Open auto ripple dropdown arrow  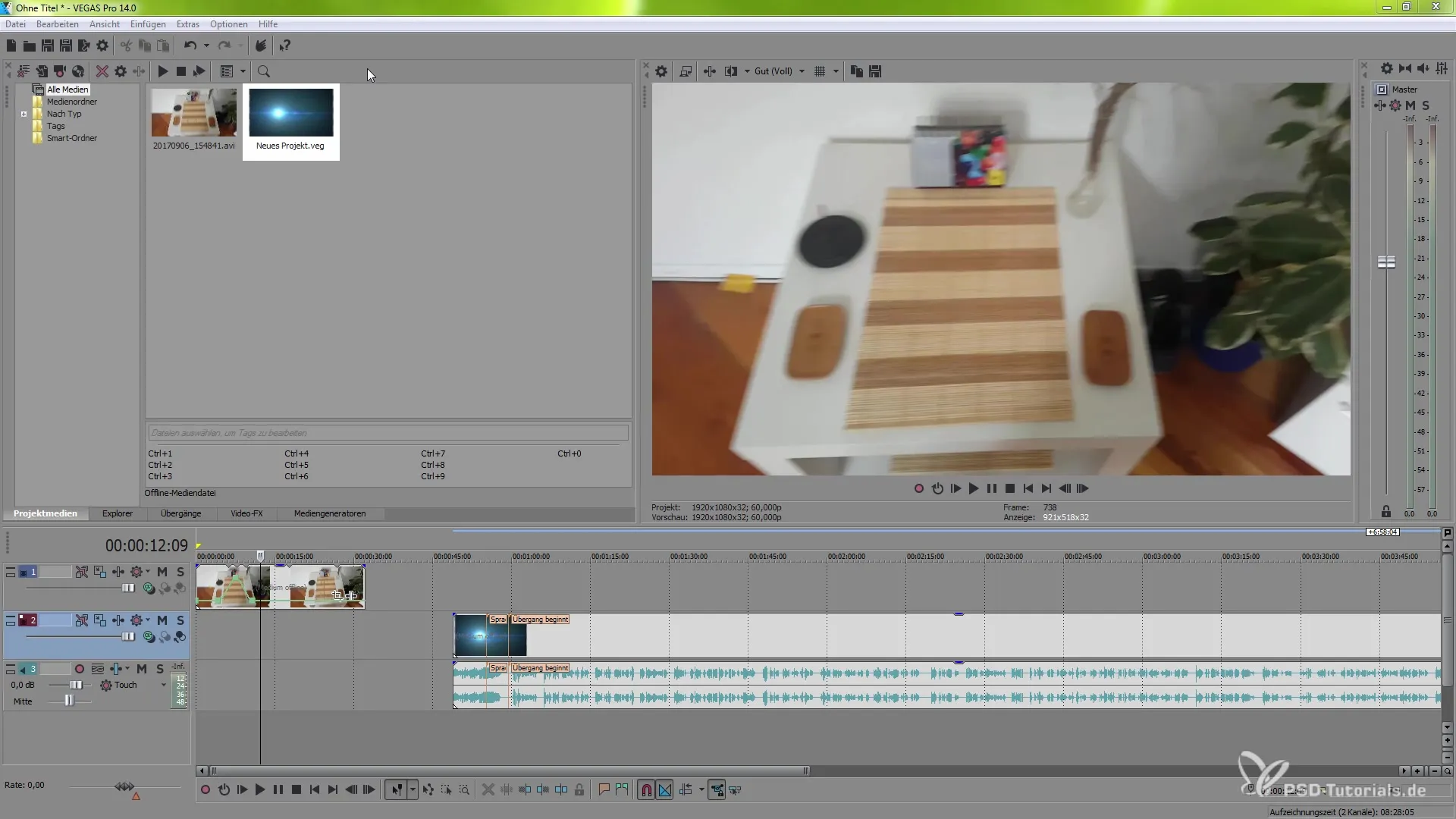point(701,790)
